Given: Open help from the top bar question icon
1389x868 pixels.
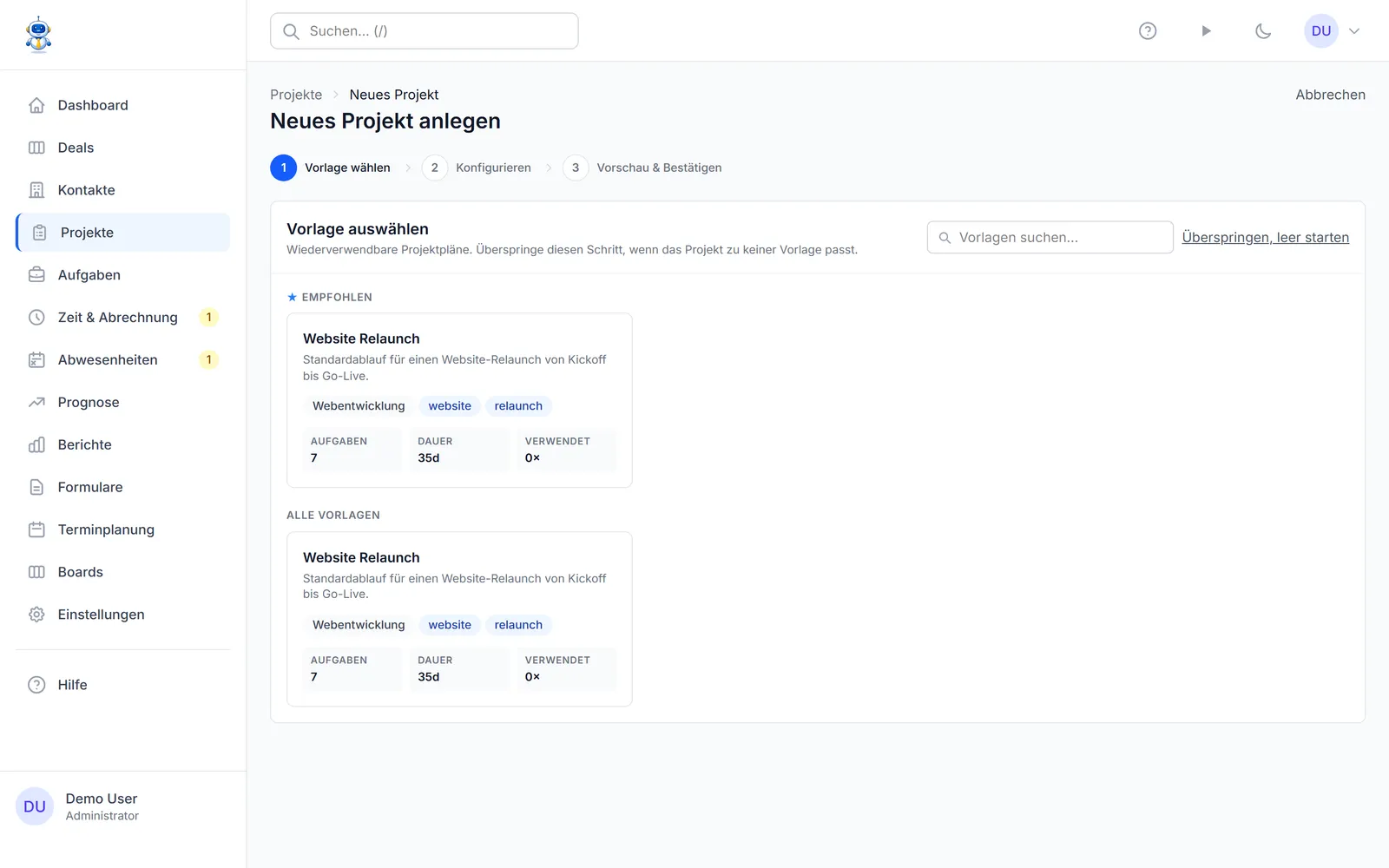Looking at the screenshot, I should [1148, 31].
